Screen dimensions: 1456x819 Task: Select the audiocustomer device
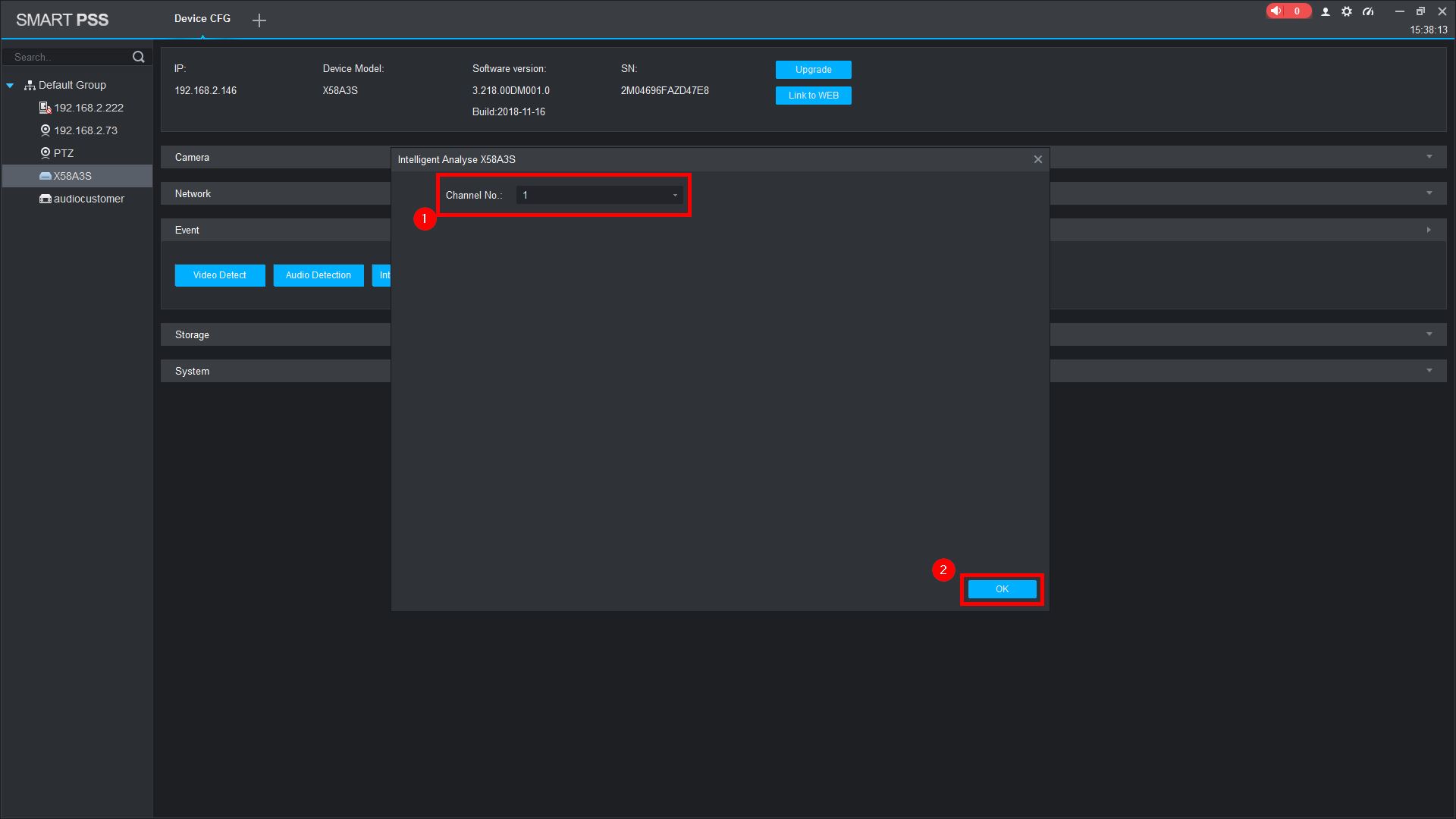click(88, 199)
